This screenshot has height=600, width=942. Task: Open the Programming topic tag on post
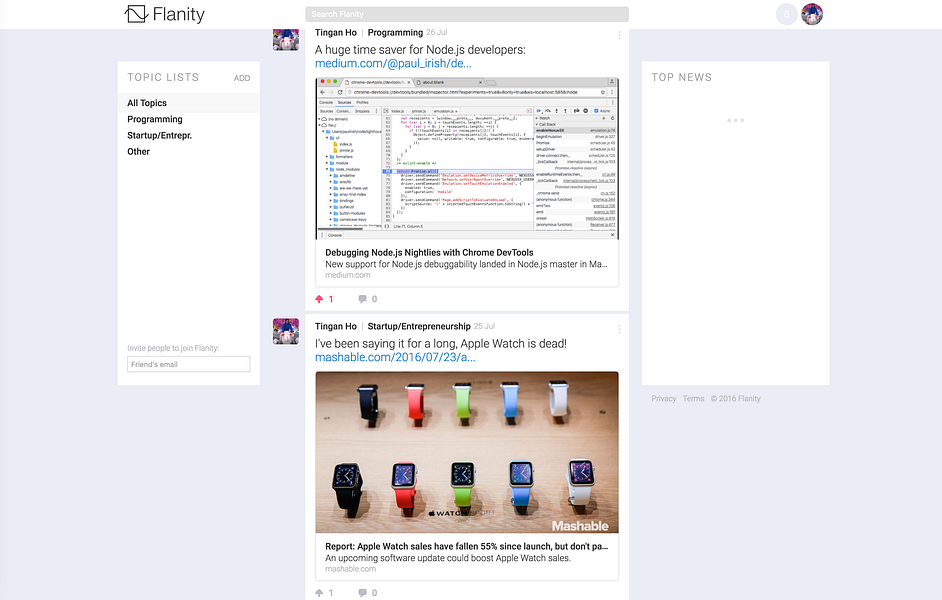[395, 32]
